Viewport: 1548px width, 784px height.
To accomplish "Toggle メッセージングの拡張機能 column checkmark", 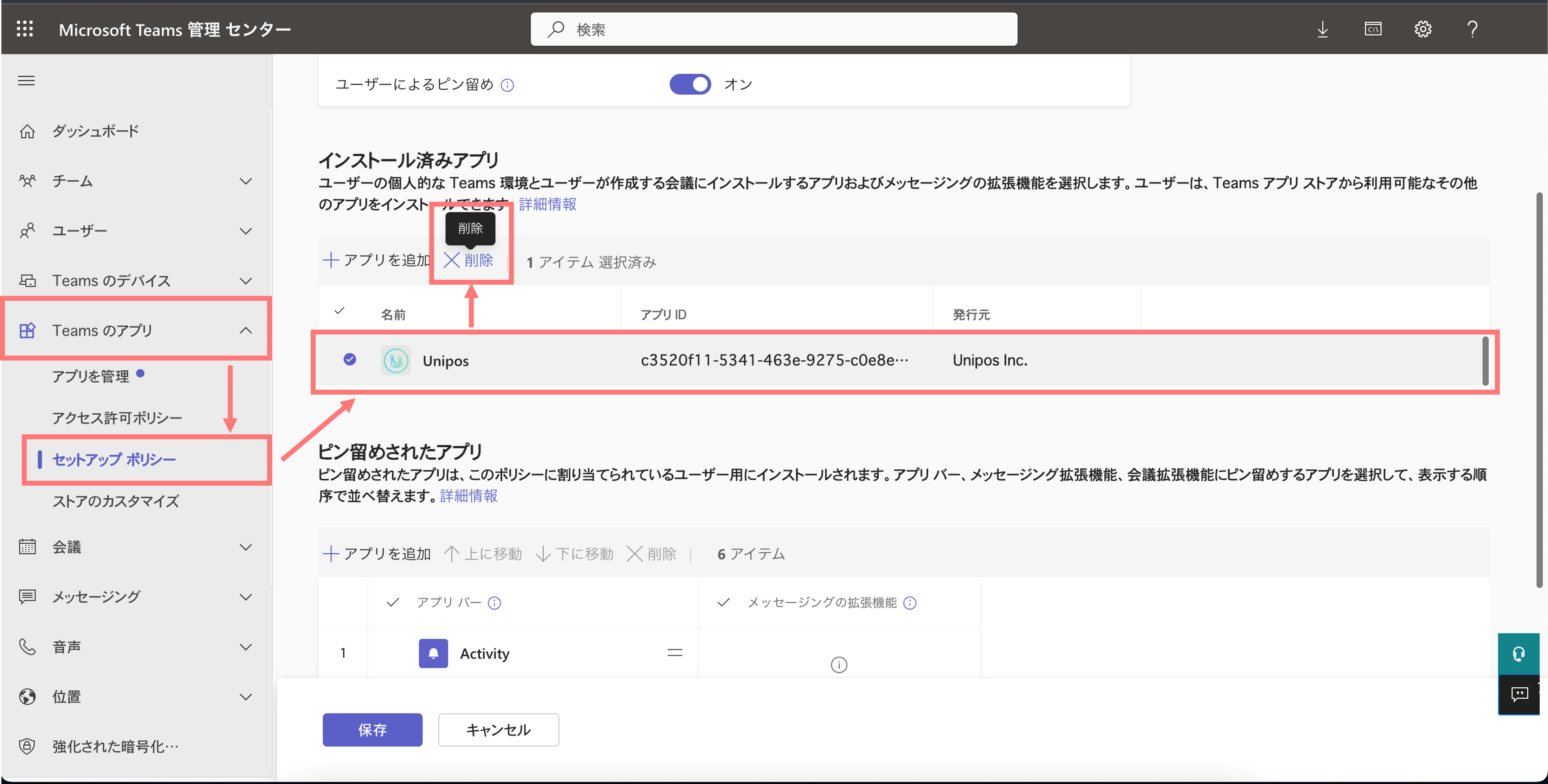I will point(723,603).
